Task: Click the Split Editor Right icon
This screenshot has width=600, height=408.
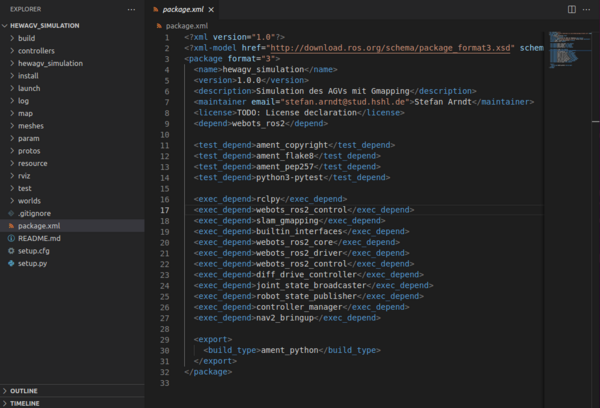Action: click(572, 9)
